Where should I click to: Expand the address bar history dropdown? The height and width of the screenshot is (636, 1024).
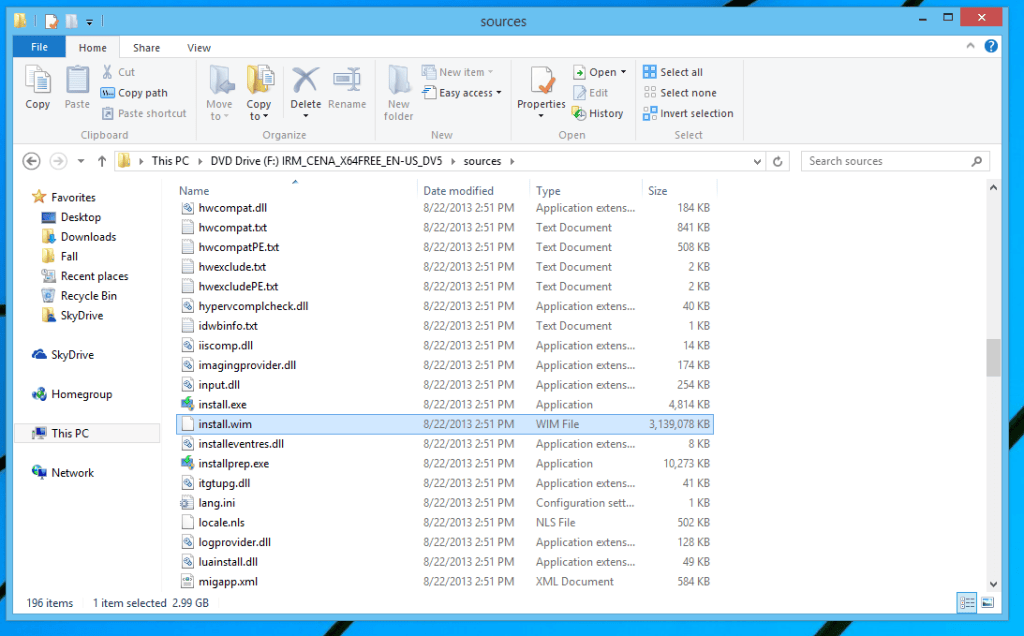pos(757,161)
